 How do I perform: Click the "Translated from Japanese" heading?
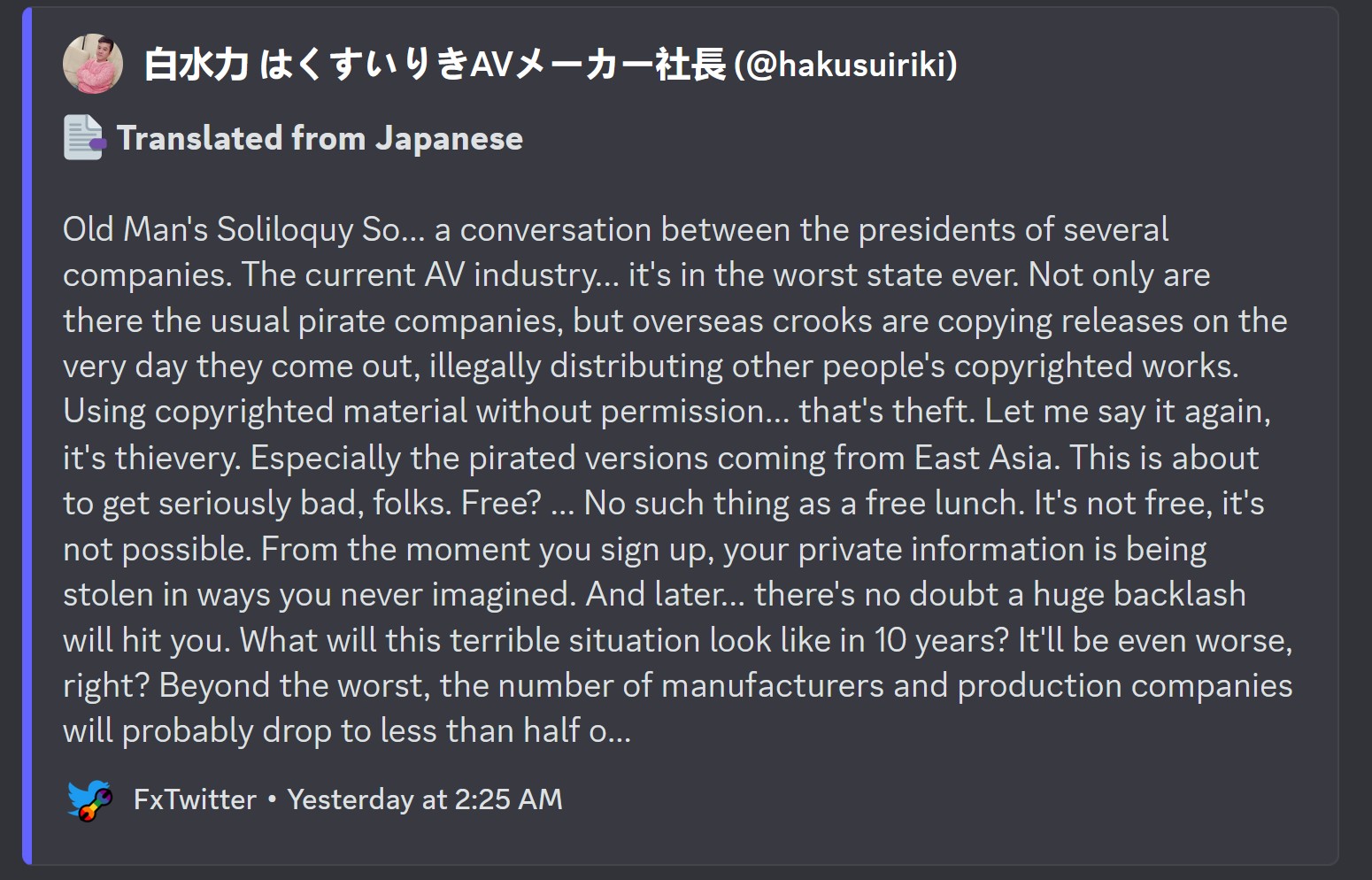pyautogui.click(x=320, y=138)
